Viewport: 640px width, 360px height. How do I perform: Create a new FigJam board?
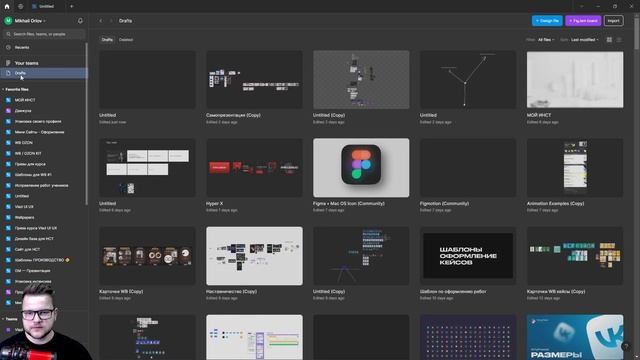(583, 21)
